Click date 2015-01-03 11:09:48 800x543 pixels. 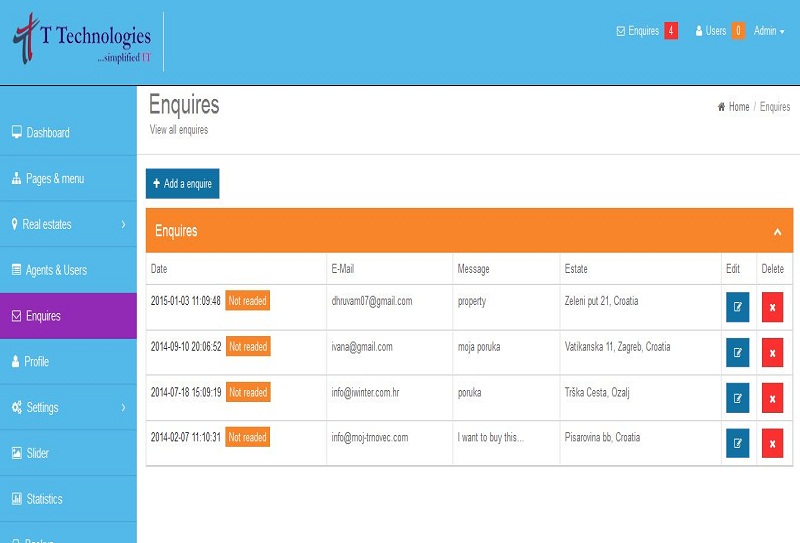click(x=186, y=301)
